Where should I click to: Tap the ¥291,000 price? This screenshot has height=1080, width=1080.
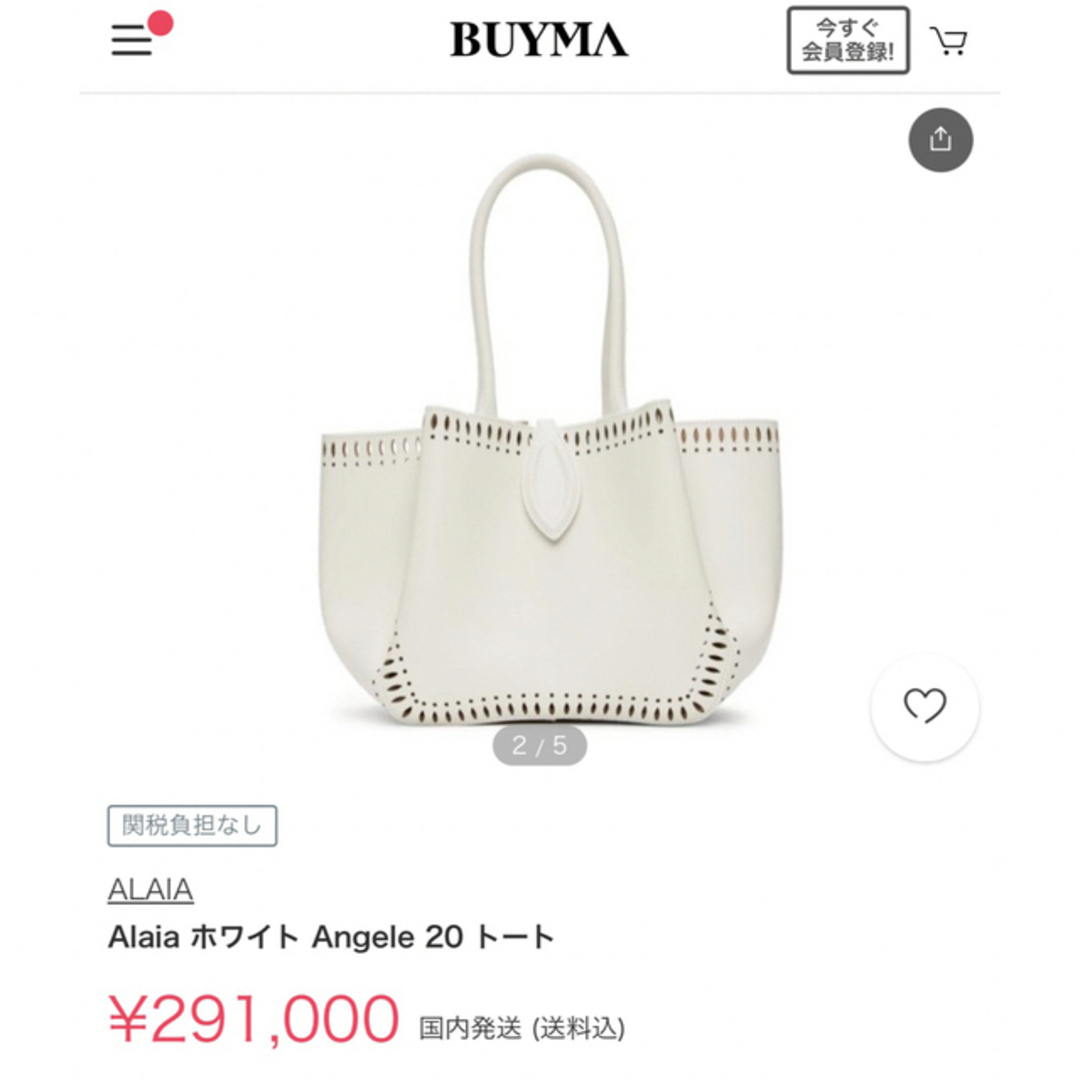coord(253,1019)
